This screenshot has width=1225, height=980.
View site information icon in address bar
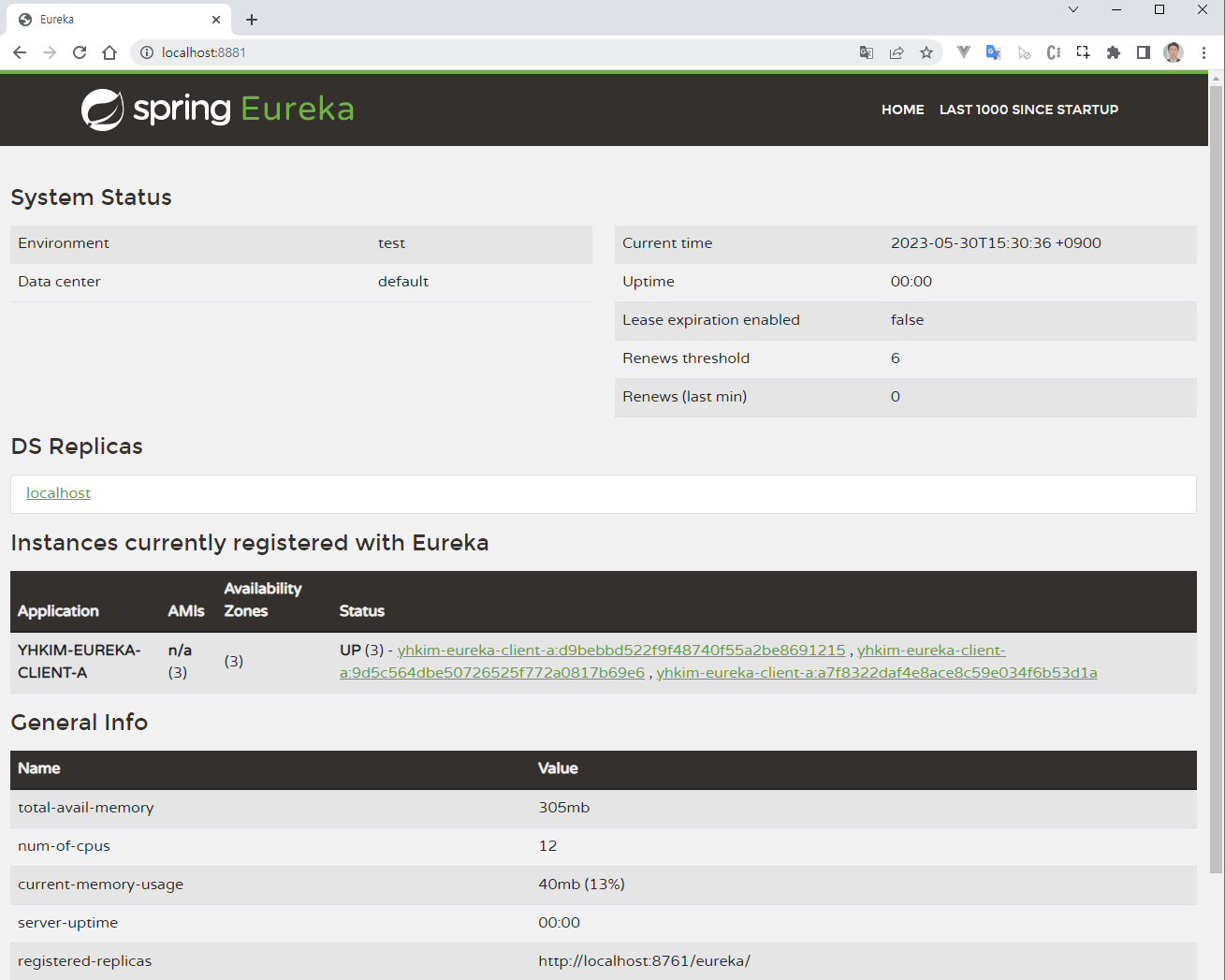click(147, 52)
